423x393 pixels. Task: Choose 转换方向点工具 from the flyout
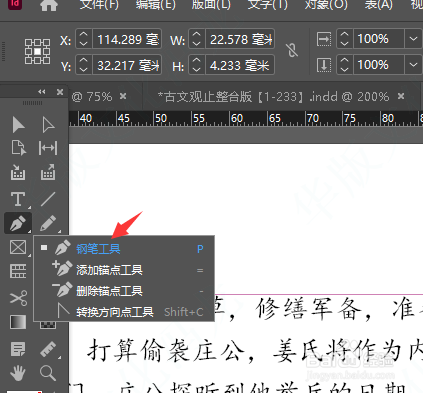pos(124,312)
